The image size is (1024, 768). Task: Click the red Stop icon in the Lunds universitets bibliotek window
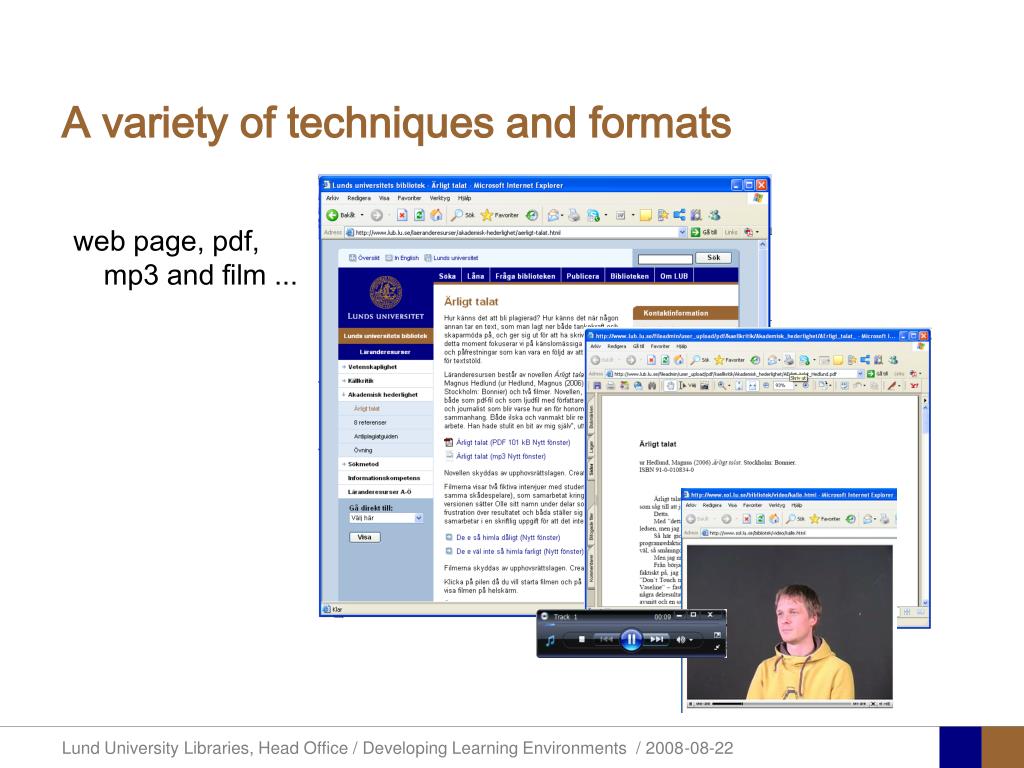click(x=402, y=215)
